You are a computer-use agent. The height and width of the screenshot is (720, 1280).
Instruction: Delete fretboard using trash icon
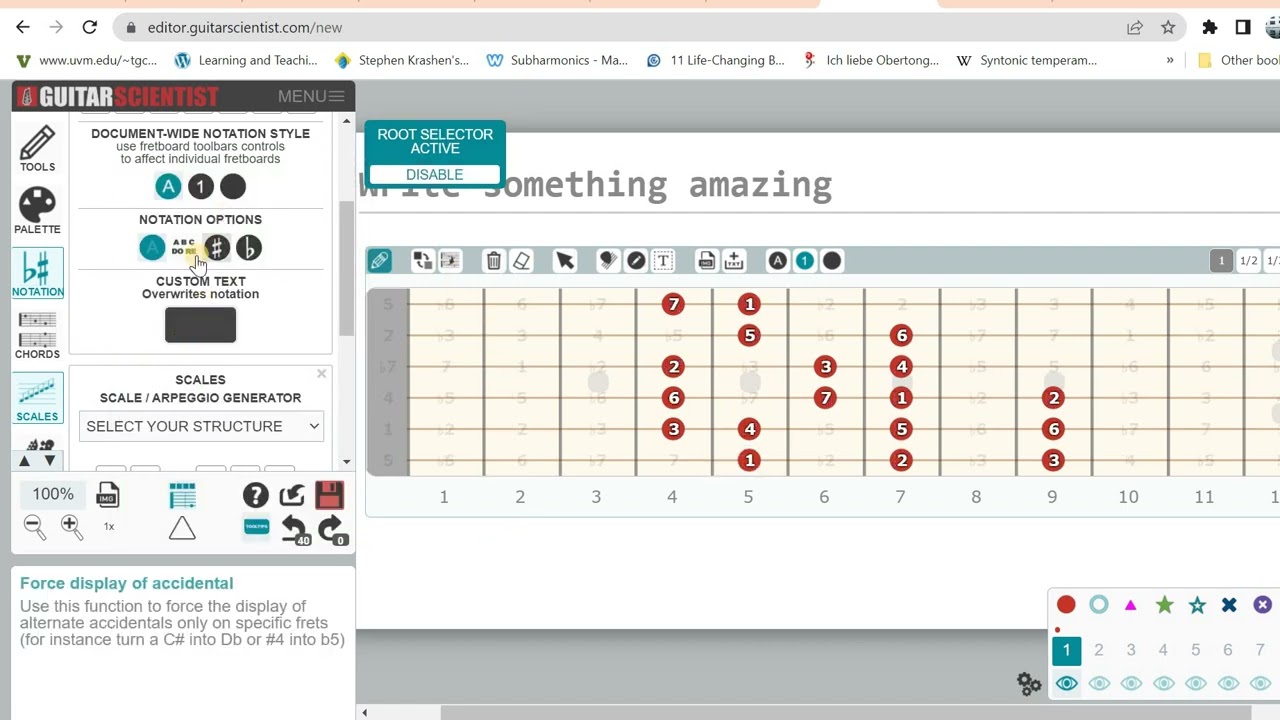(494, 261)
